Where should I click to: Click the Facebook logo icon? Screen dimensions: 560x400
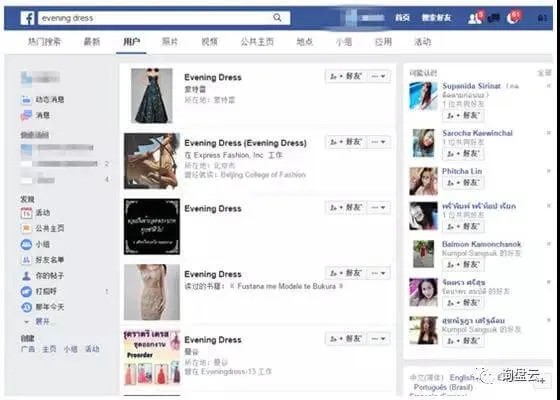(x=27, y=18)
